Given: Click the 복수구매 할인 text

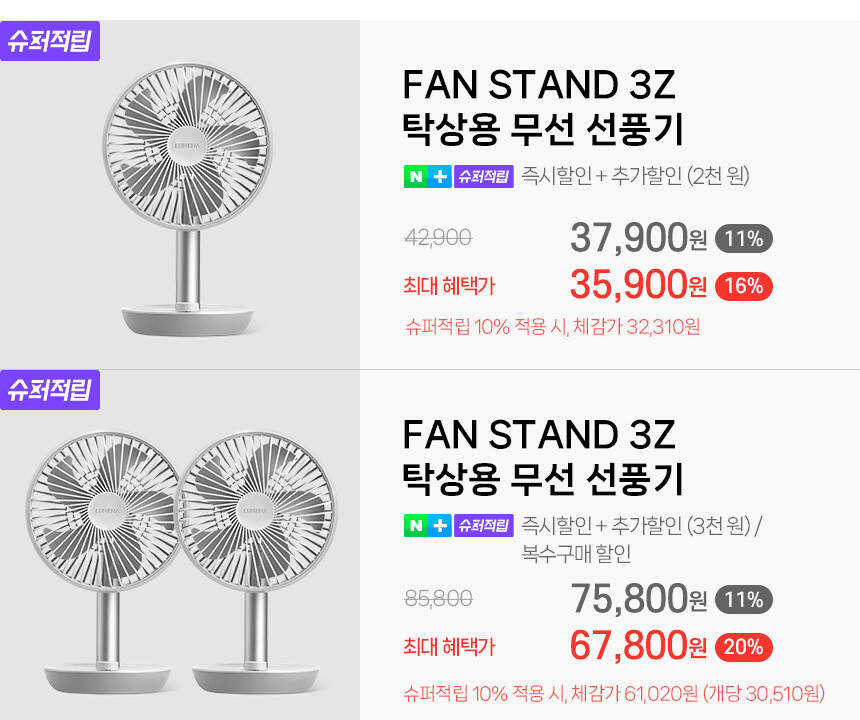Looking at the screenshot, I should 576,553.
